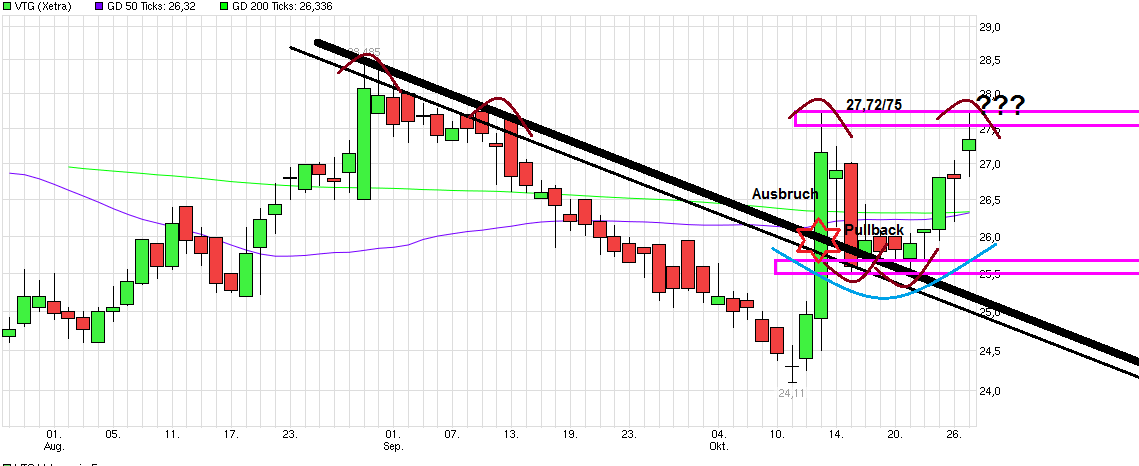Click the '10.' date axis label
This screenshot has height=466, width=1139.
pyautogui.click(x=777, y=434)
